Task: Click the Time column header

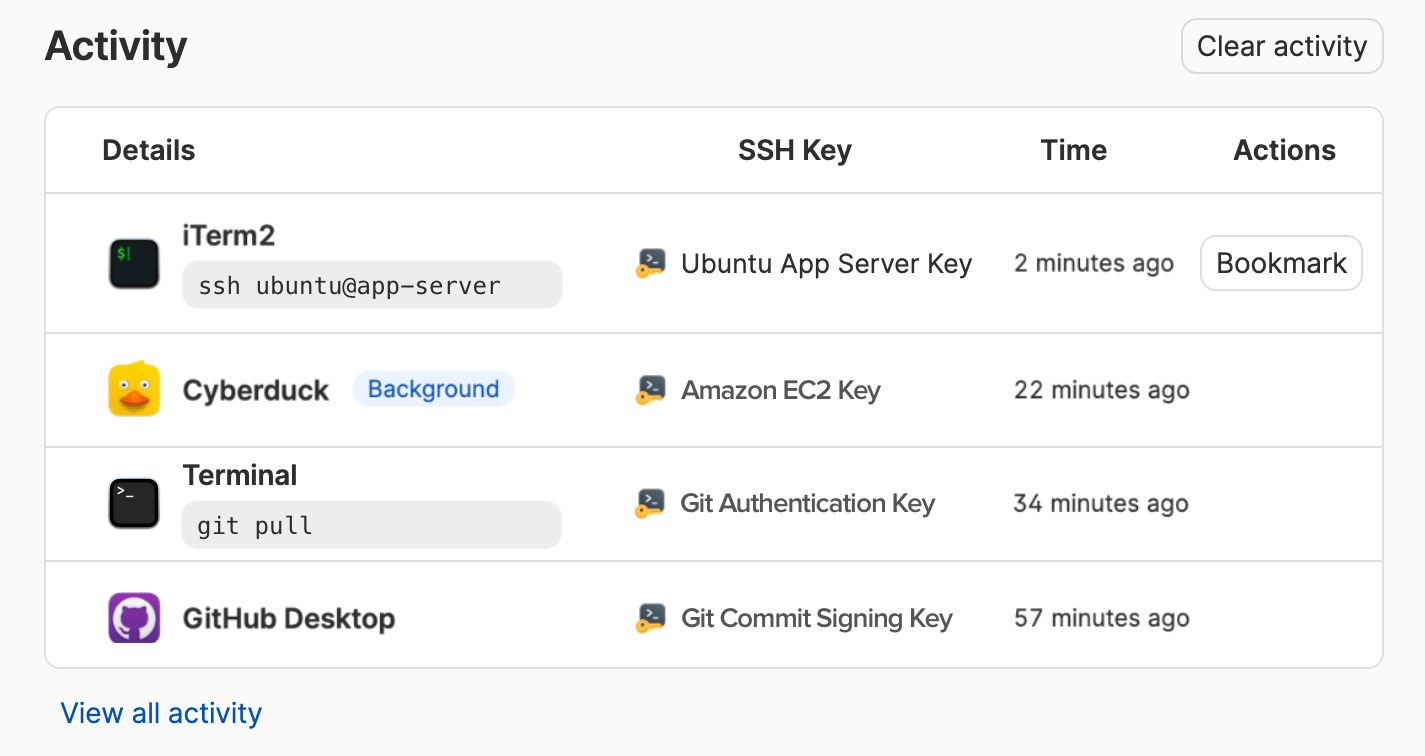Action: click(1074, 150)
